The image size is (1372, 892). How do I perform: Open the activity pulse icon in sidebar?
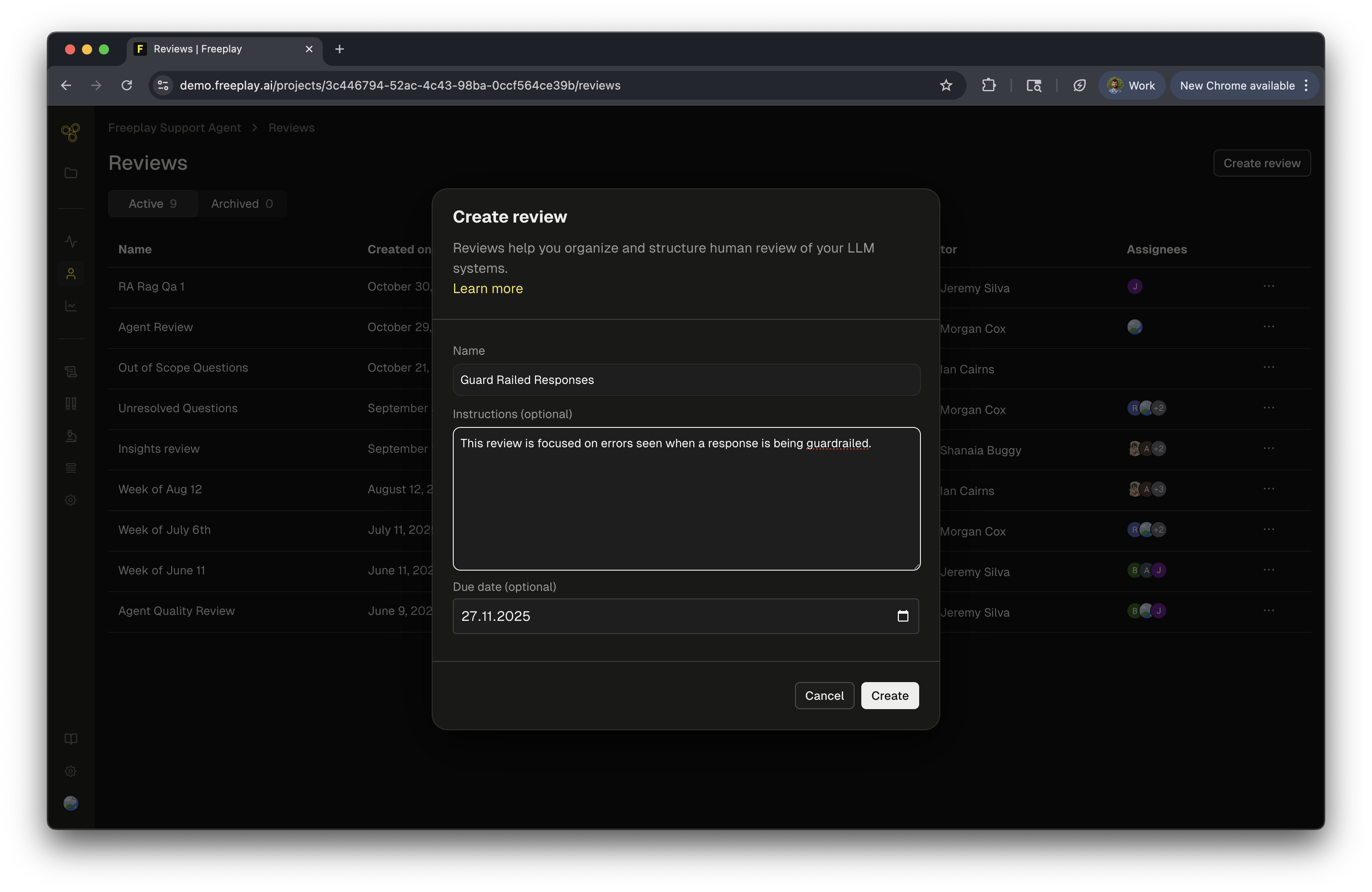[x=70, y=242]
